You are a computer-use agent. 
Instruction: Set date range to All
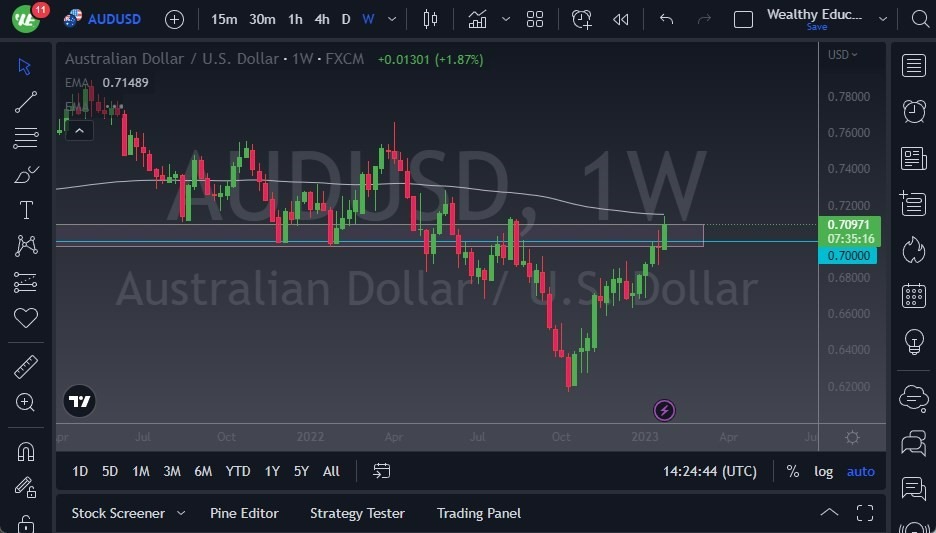pos(331,472)
